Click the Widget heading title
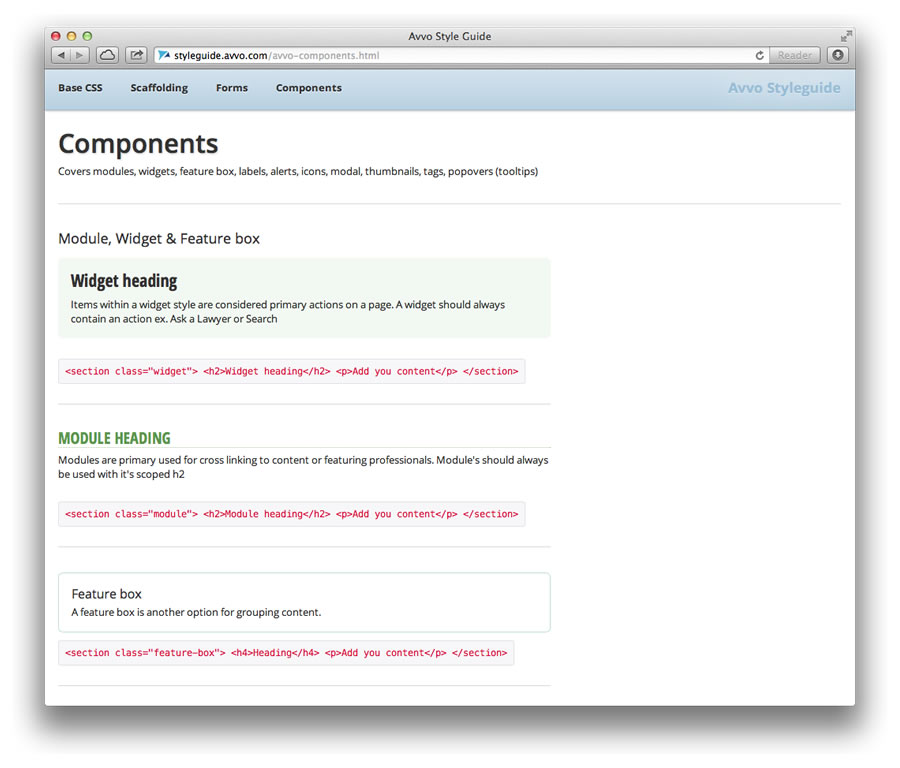This screenshot has height=768, width=900. tap(124, 281)
